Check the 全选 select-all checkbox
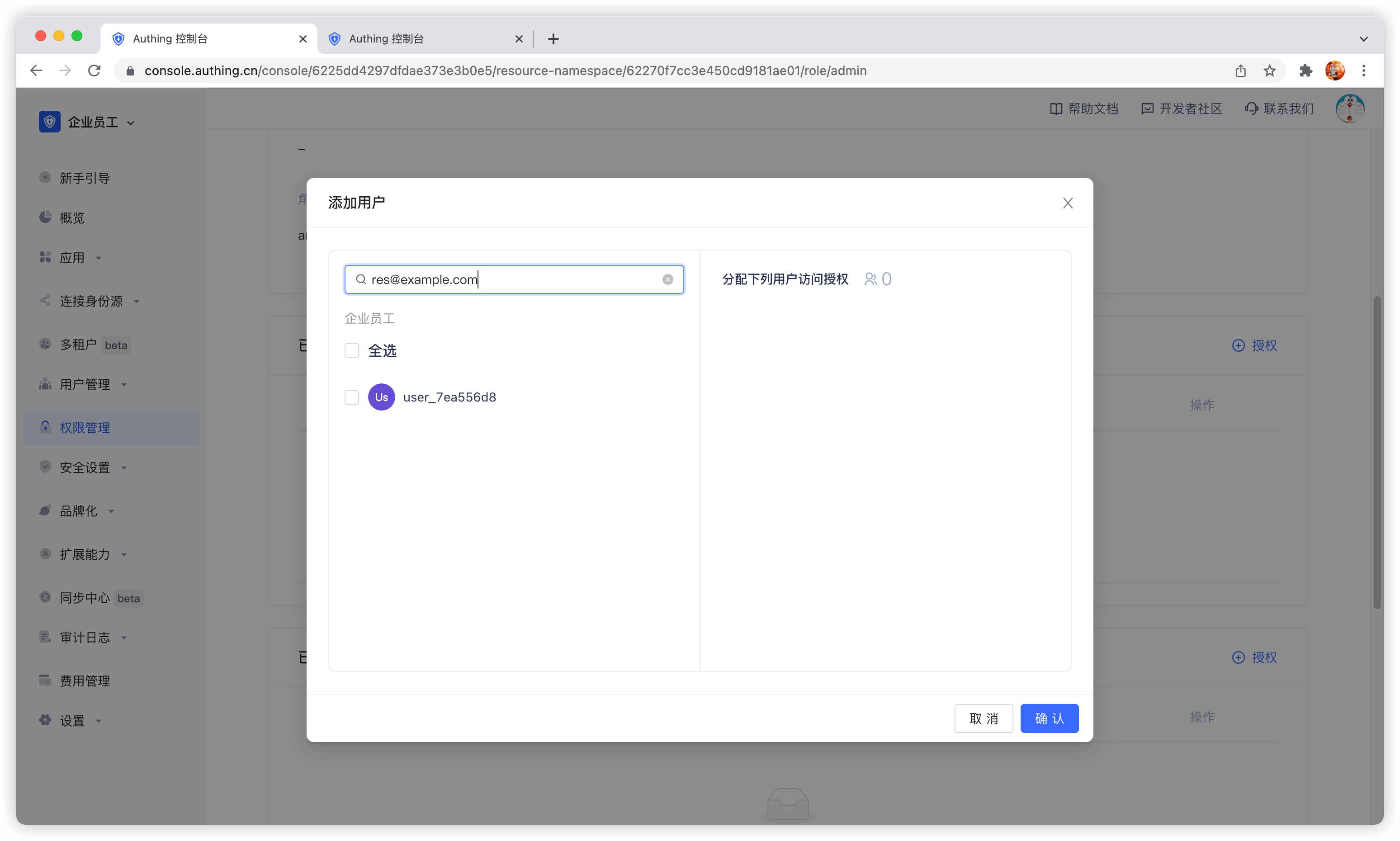The image size is (1400, 841). [351, 351]
